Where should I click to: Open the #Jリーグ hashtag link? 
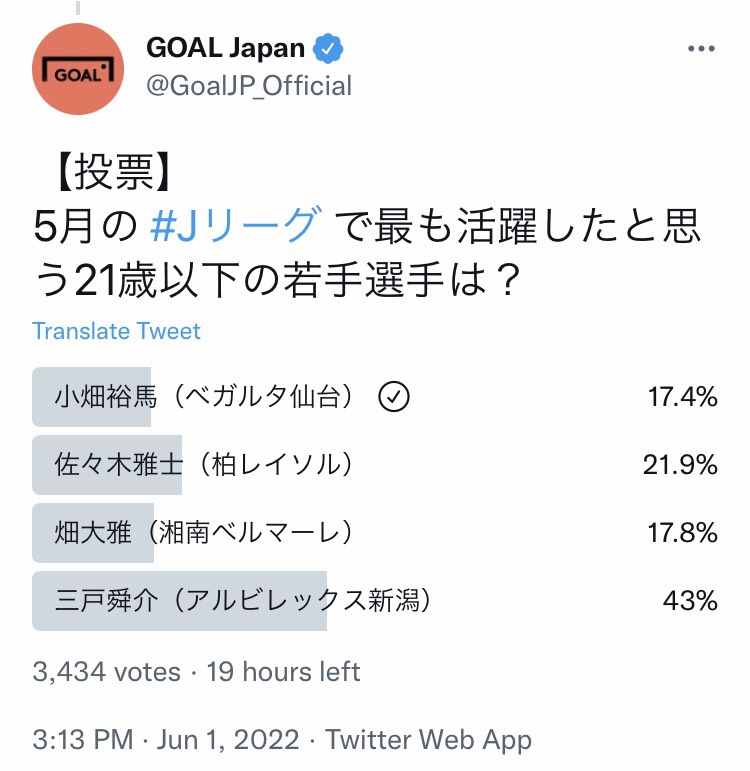coord(236,228)
